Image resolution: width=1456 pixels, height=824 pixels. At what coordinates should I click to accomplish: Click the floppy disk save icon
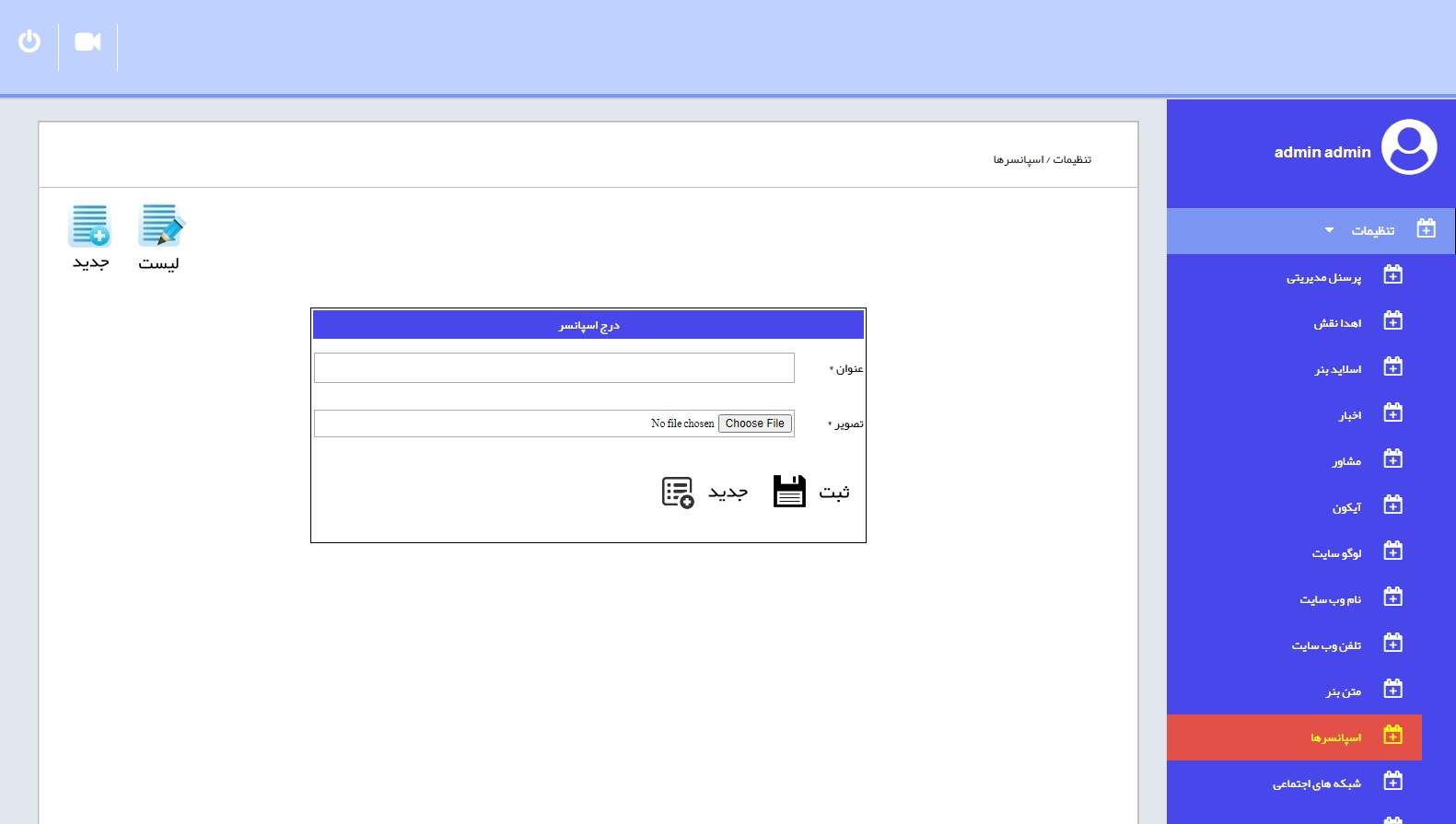click(x=789, y=492)
